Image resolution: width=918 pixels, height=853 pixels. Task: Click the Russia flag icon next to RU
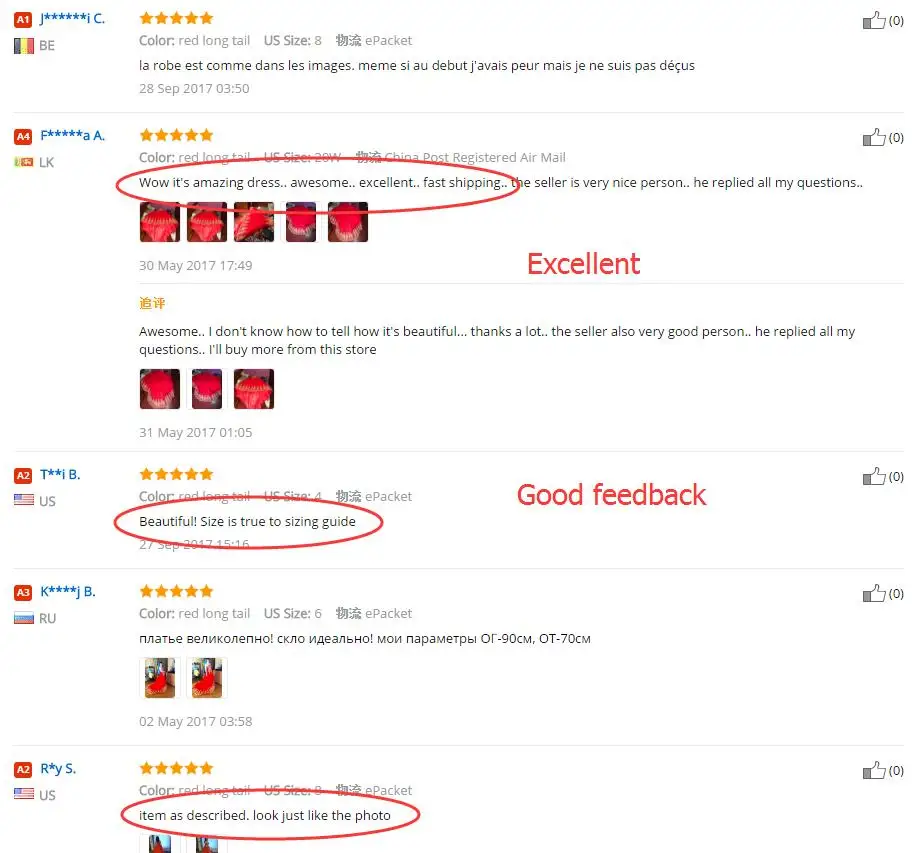[24, 618]
